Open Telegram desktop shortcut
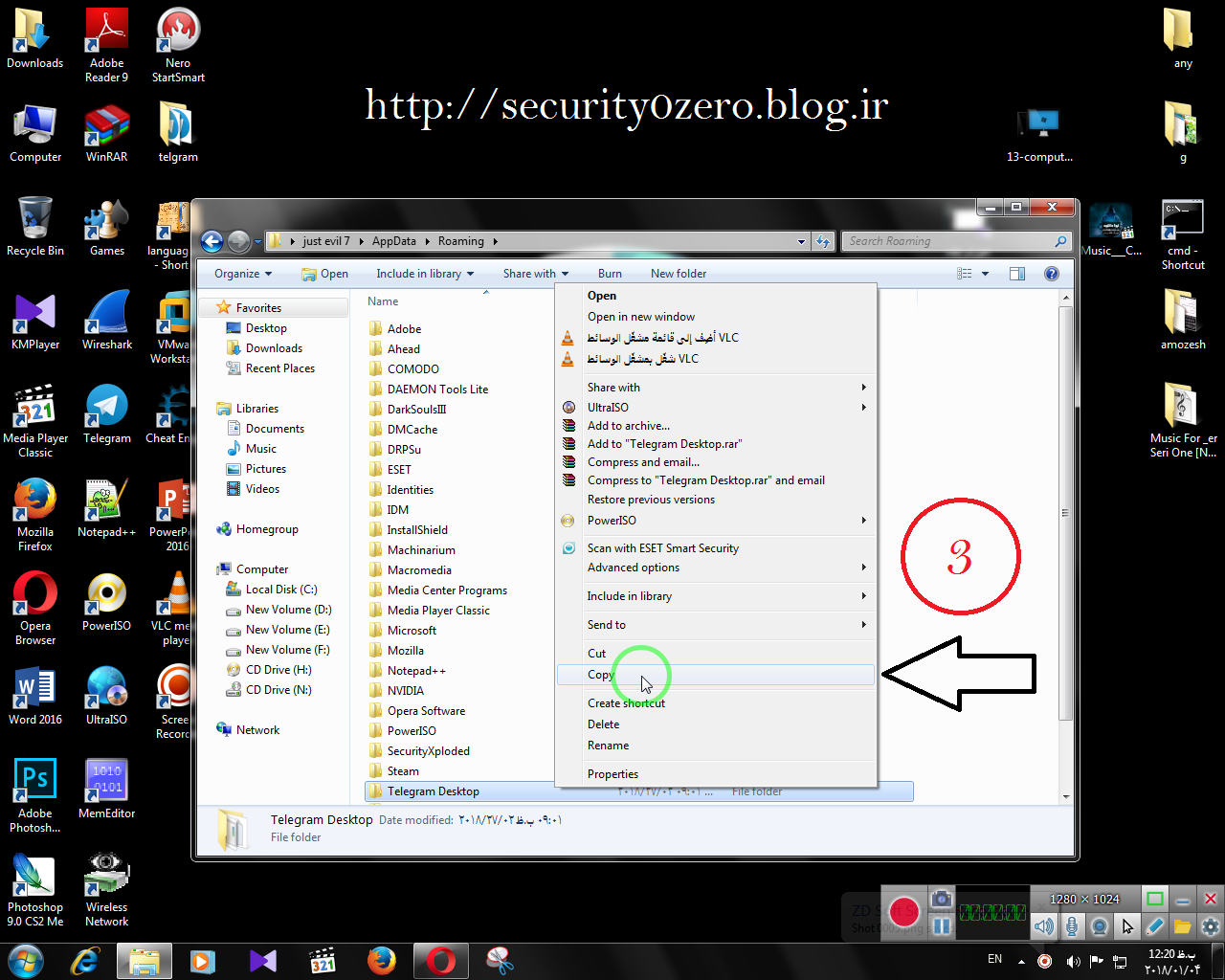Screen dimensions: 1225x980 tap(107, 414)
